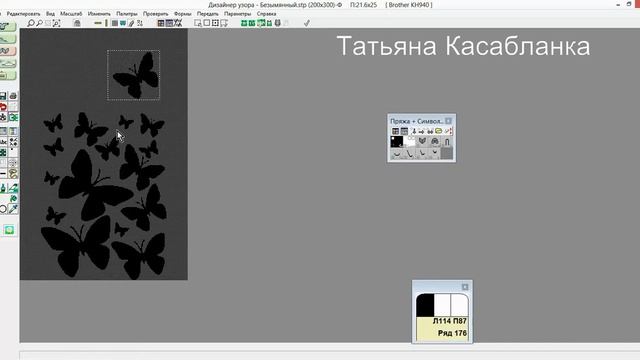Click the first magnifier zoom icon
The image size is (640, 360).
[31, 23]
